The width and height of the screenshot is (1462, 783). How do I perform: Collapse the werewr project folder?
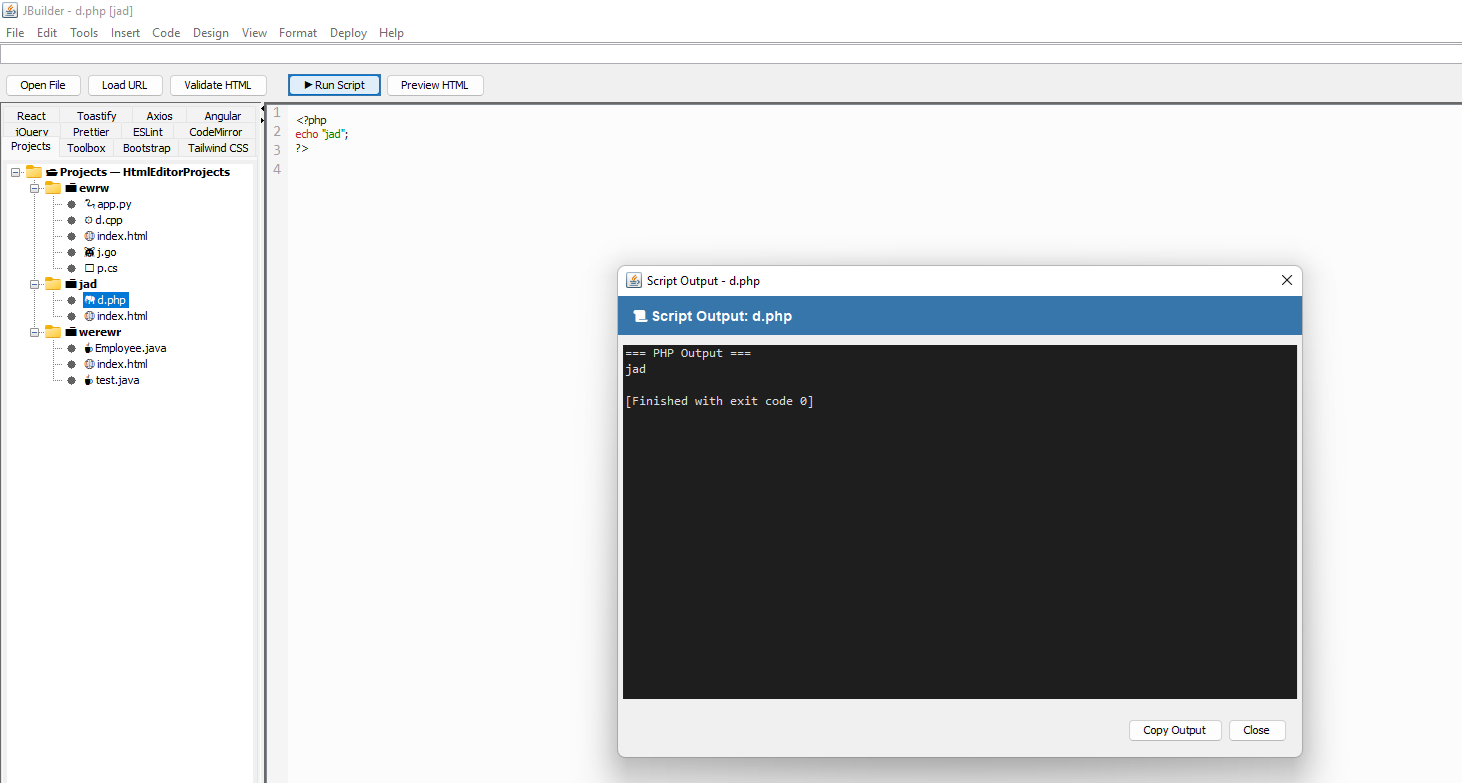[x=35, y=332]
